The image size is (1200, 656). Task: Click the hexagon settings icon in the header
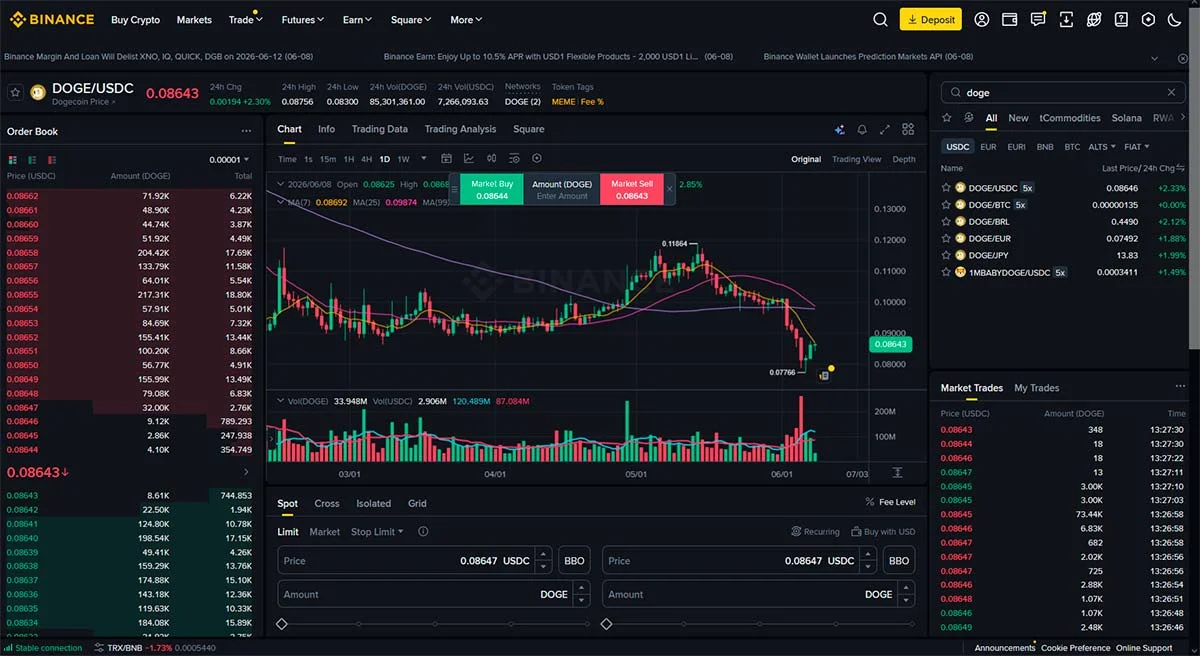tap(1148, 19)
